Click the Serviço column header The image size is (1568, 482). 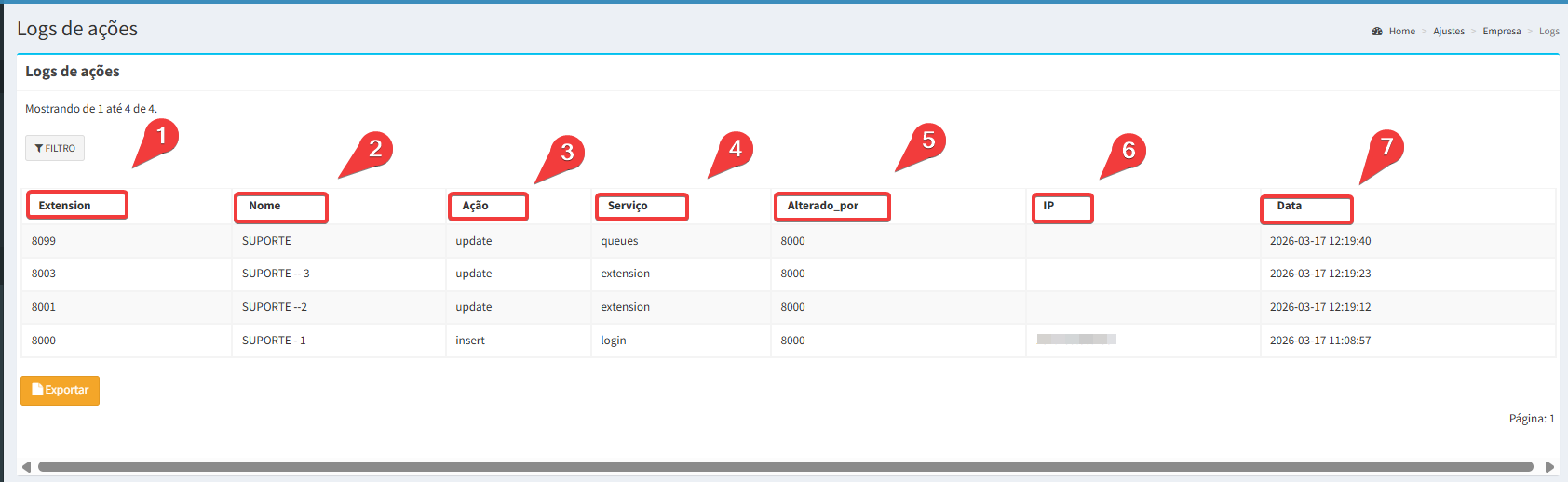[628, 206]
